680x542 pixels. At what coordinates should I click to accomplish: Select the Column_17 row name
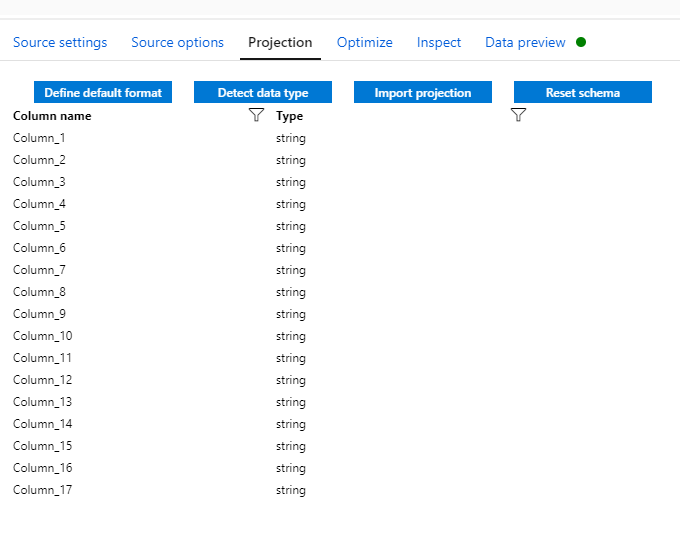tap(42, 490)
